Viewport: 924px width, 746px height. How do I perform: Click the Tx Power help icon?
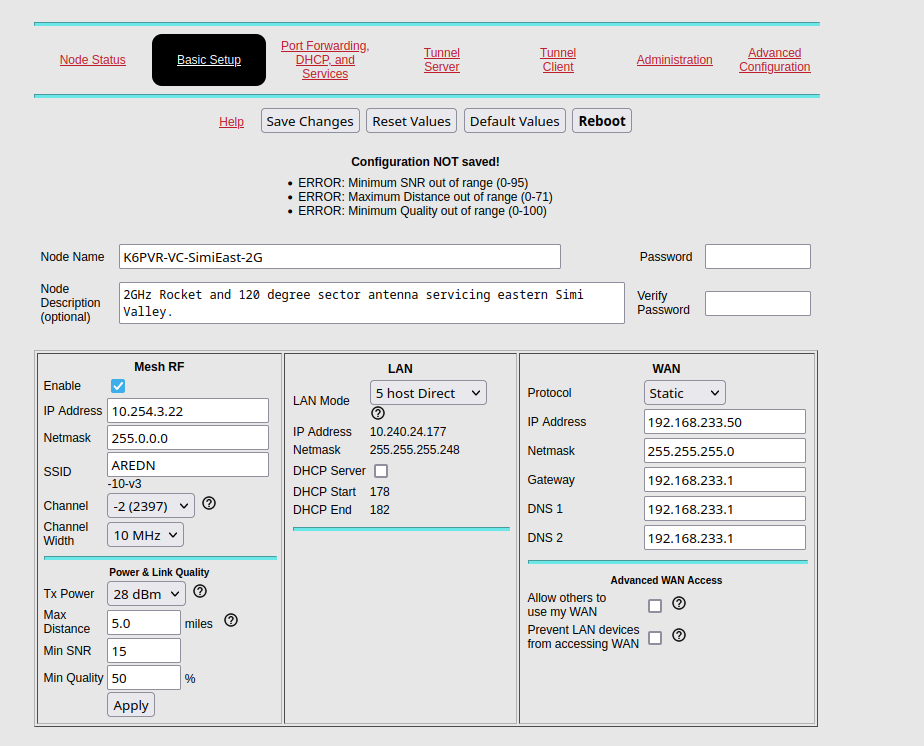[x=197, y=593]
